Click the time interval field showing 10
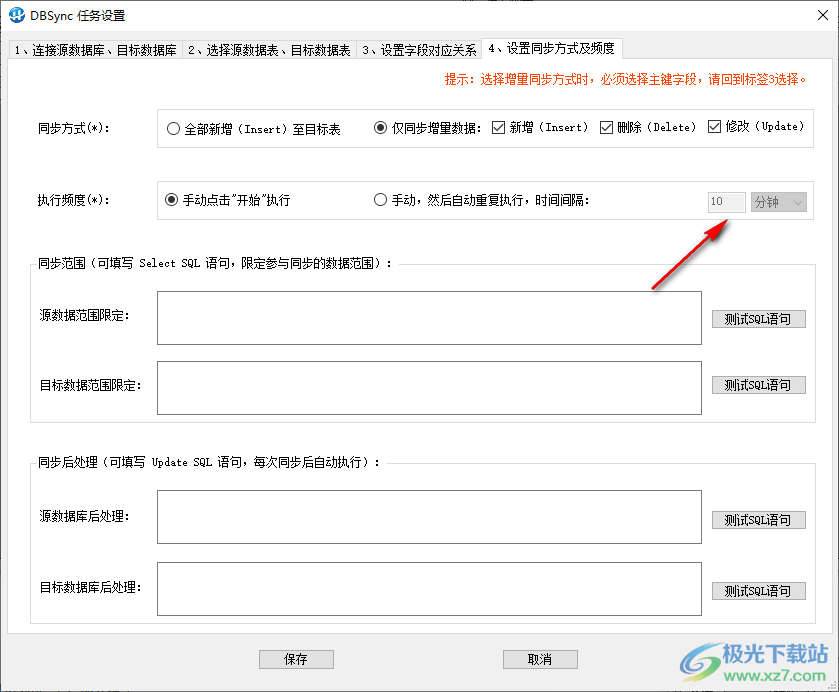 click(x=727, y=202)
